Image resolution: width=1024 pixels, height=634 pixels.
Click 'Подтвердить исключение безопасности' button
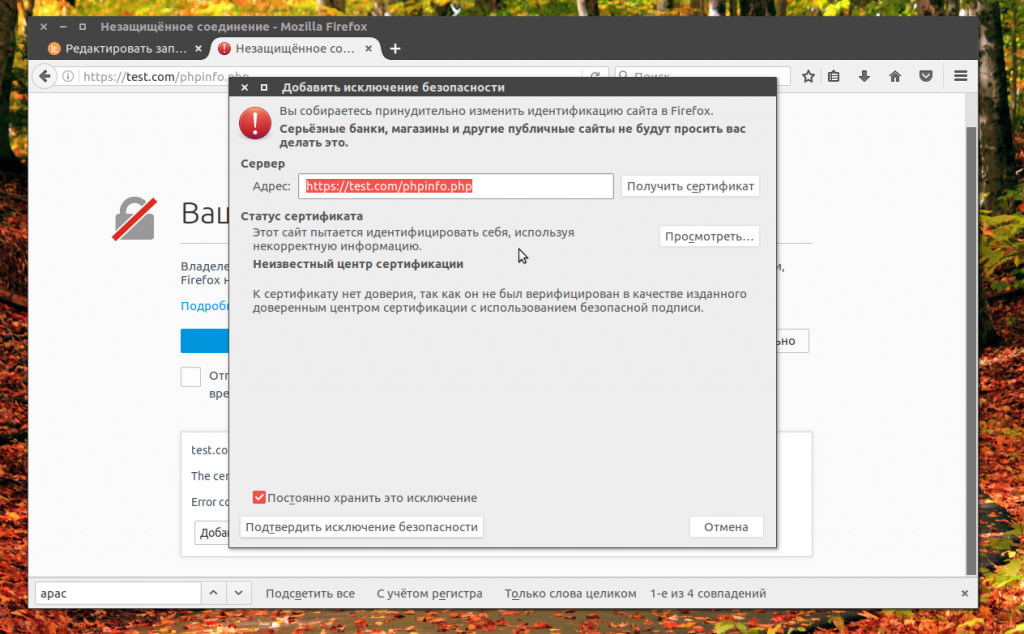(x=362, y=527)
